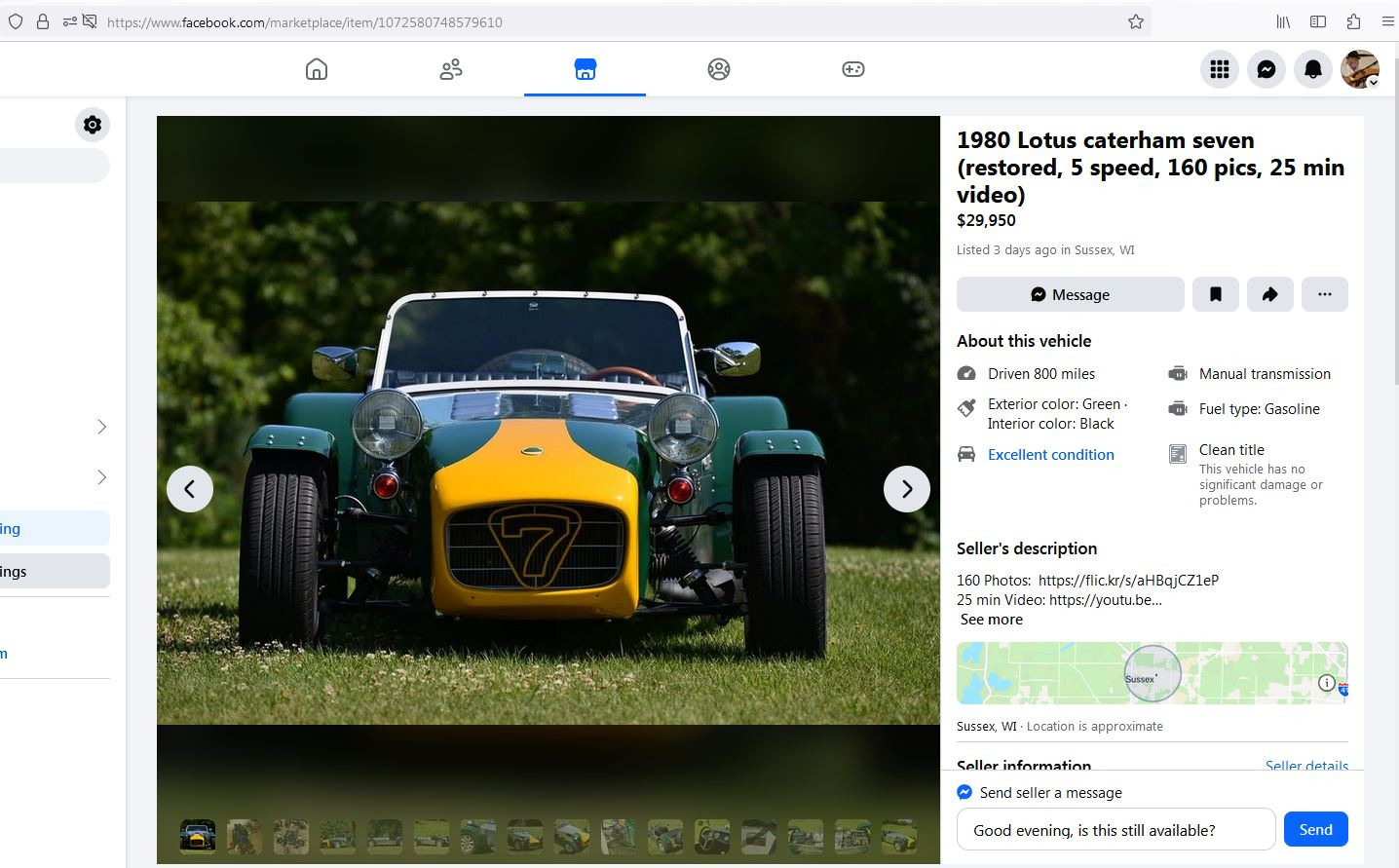Advance to the next car photo
This screenshot has height=868, width=1399.
907,489
